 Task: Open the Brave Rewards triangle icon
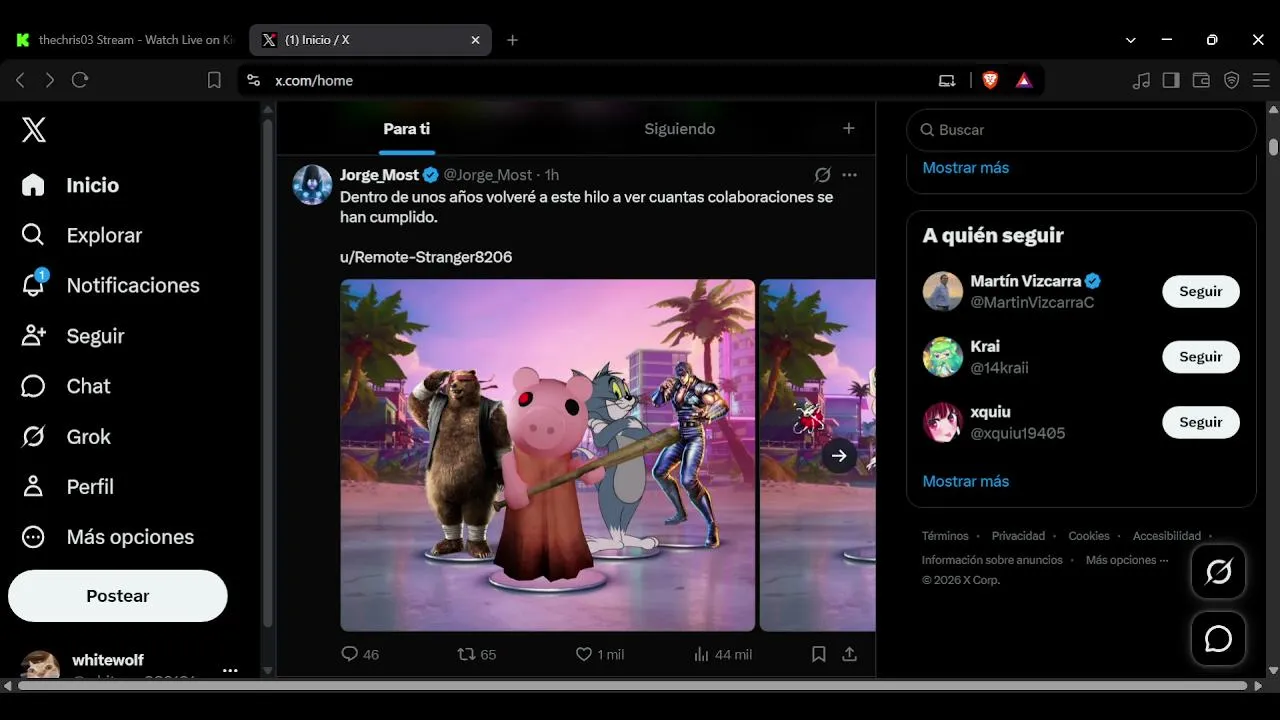pos(1024,80)
